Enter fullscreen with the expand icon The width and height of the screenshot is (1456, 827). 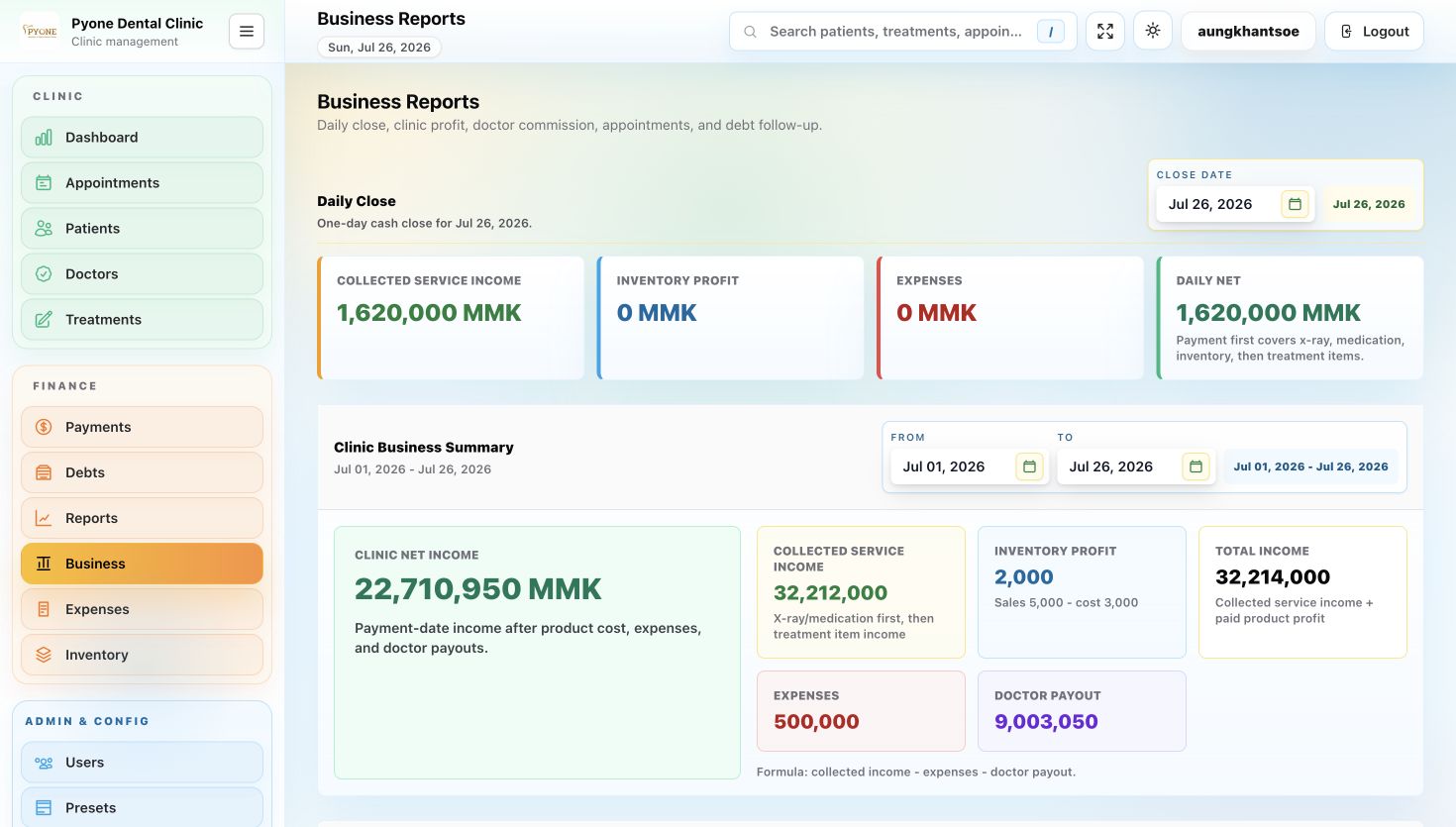pyautogui.click(x=1105, y=32)
